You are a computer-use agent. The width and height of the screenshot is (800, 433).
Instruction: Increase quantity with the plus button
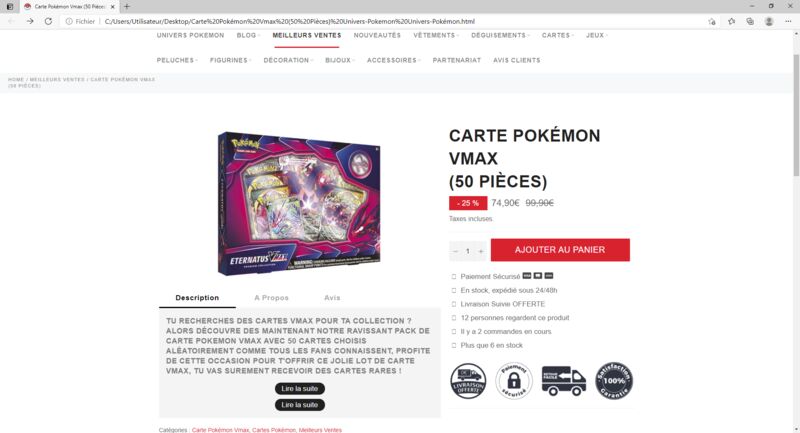point(481,251)
